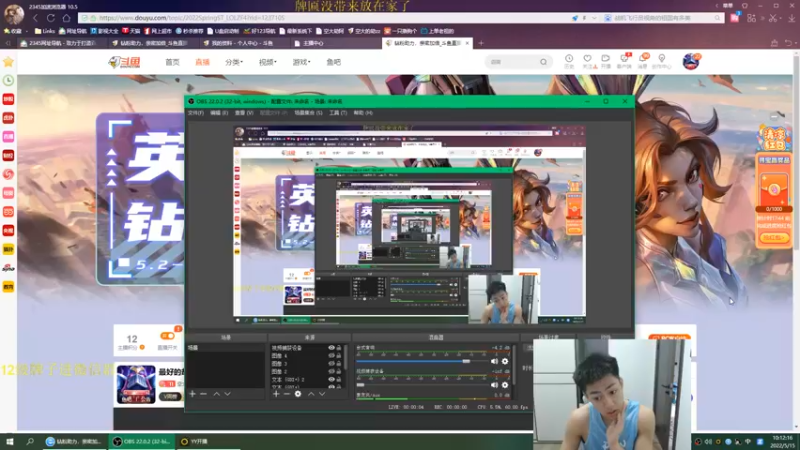Open the 网址导航 bookmark in bookmarks bar

point(72,31)
